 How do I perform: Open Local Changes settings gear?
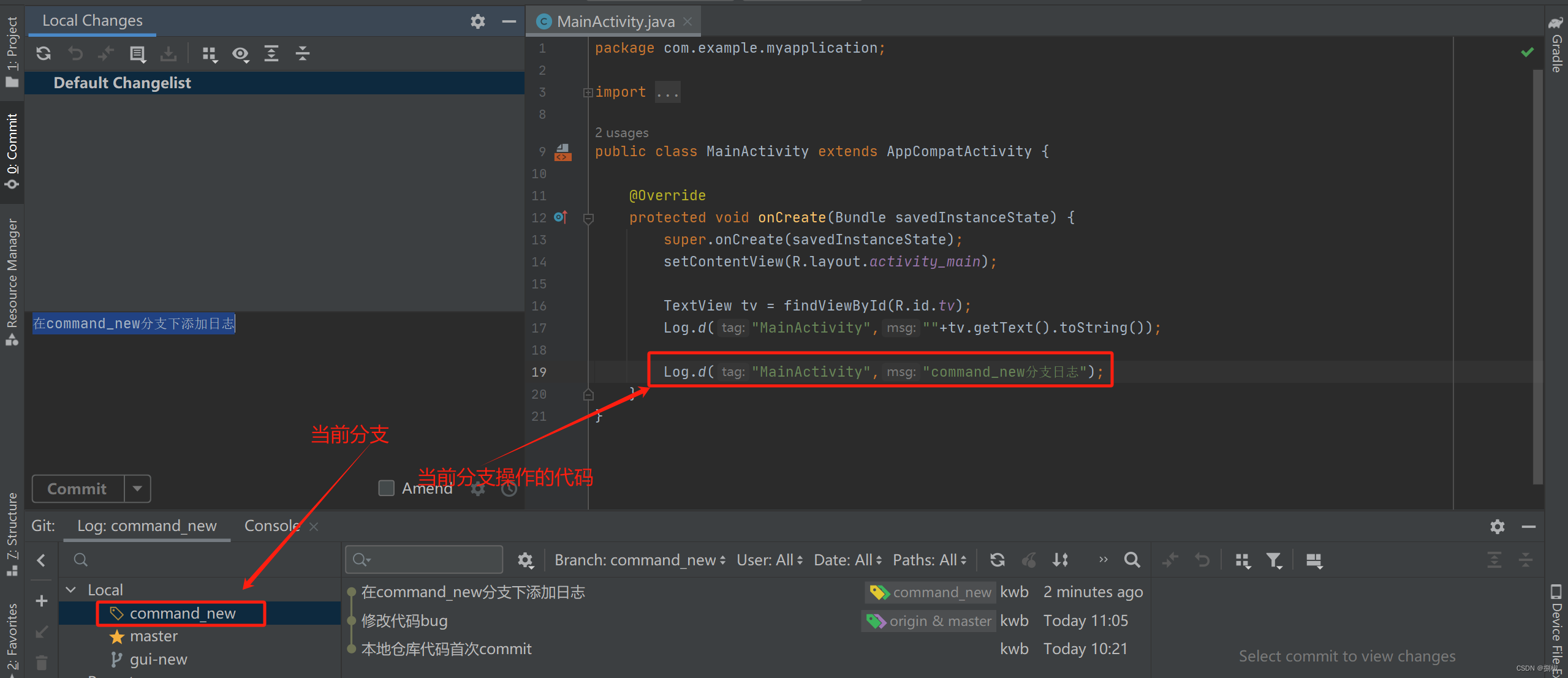478,21
